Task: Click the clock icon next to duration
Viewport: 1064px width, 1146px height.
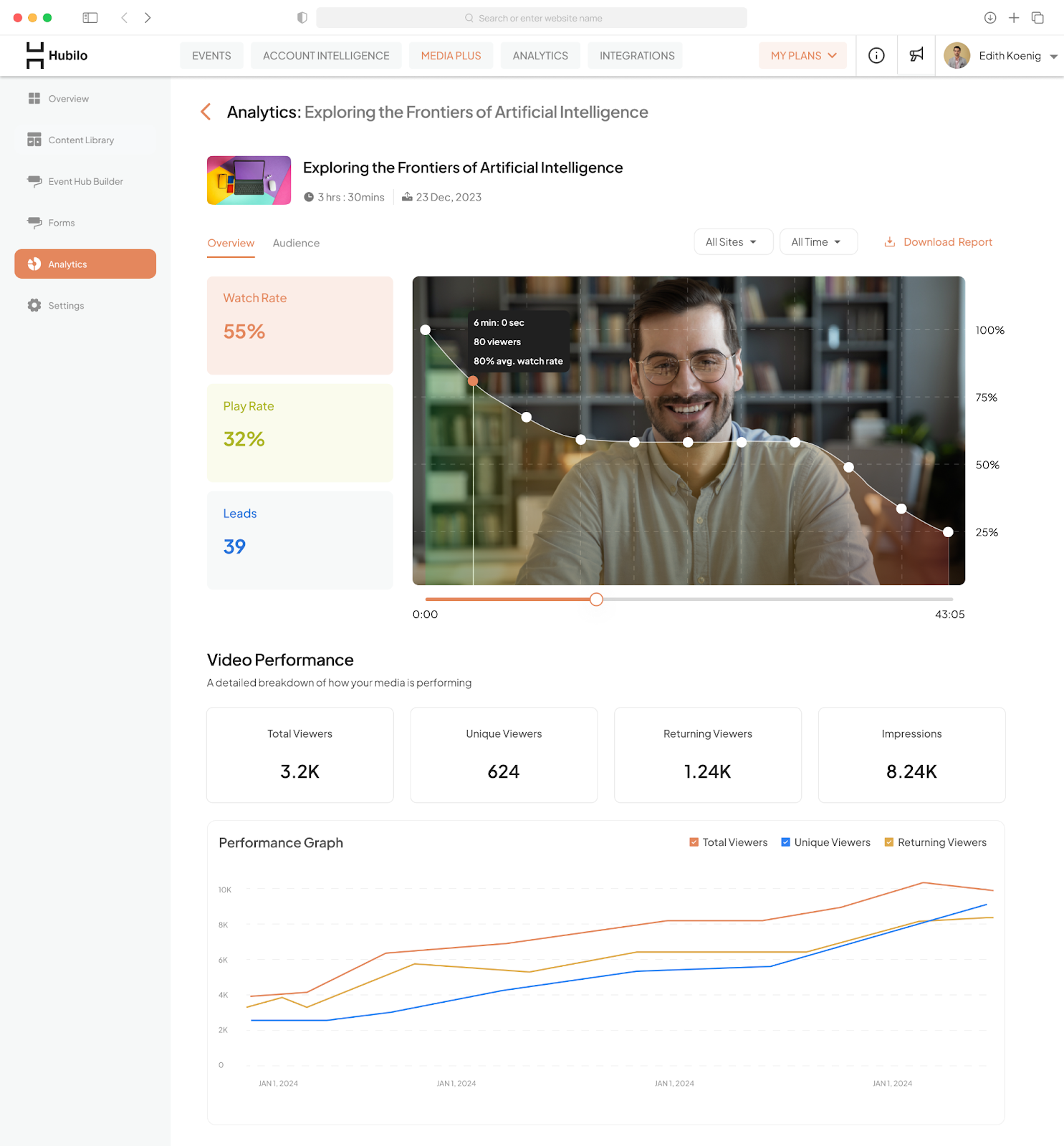Action: pos(309,197)
